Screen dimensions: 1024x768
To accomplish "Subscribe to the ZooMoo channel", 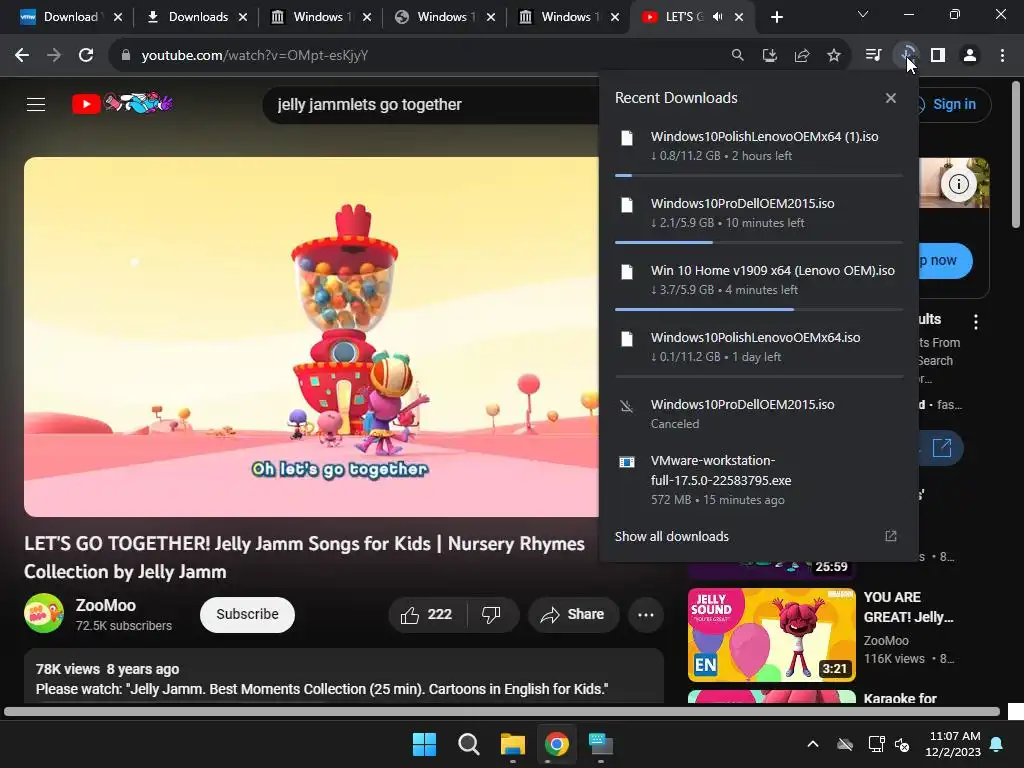I will click(248, 615).
